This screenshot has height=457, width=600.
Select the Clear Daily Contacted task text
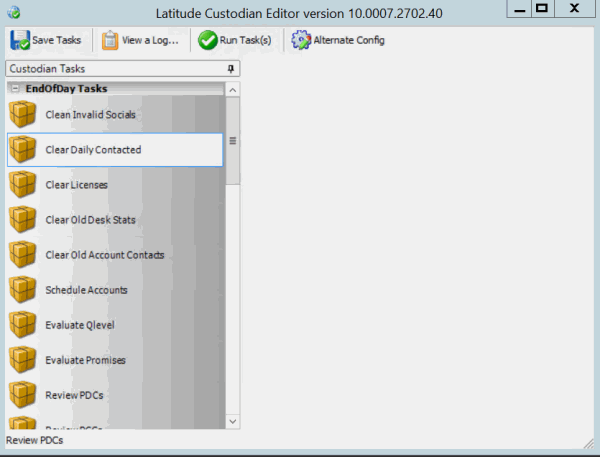(x=93, y=150)
